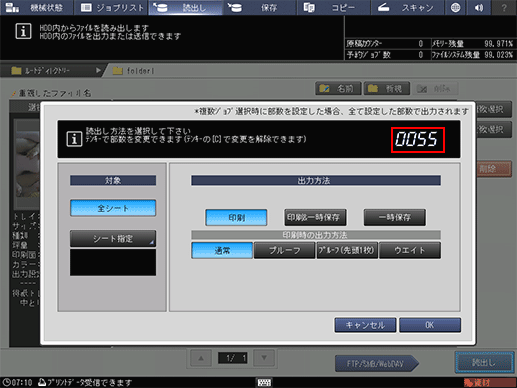The image size is (517, 388).
Task: Open the folder1 breadcrumb
Action: [x=134, y=71]
